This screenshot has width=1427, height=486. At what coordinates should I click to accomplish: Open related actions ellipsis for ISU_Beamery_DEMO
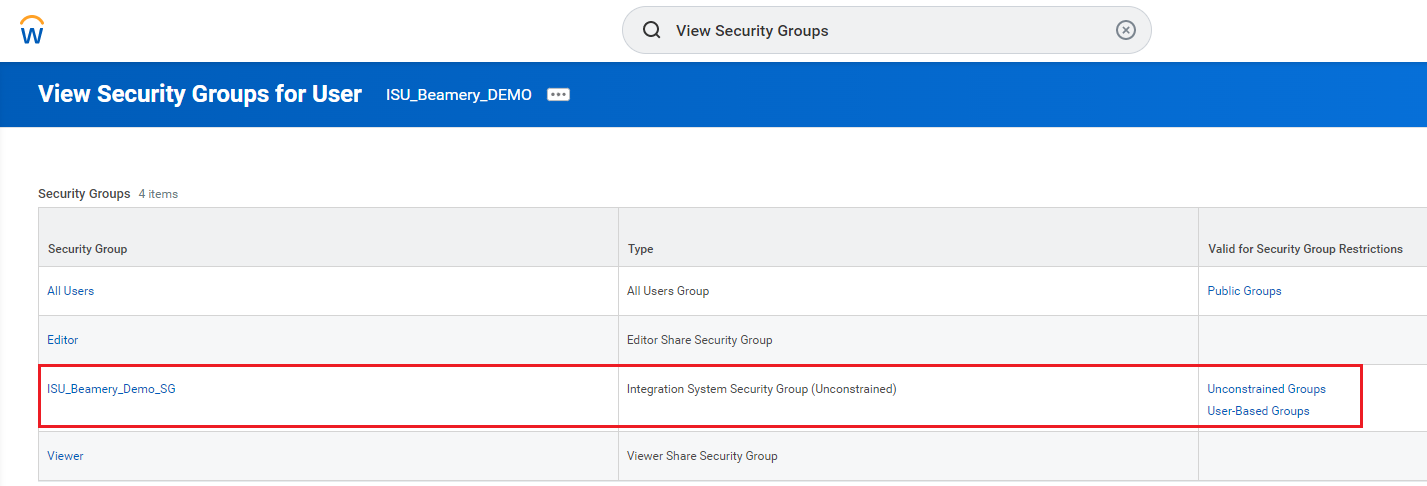(558, 95)
